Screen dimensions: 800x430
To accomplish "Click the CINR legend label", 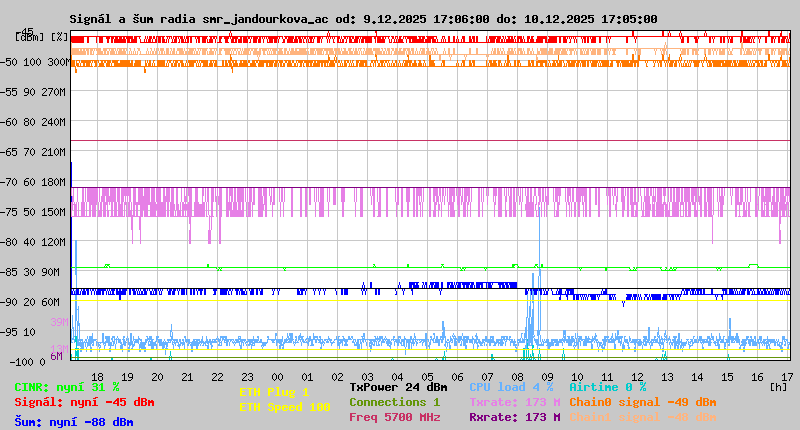I will [x=66, y=387].
